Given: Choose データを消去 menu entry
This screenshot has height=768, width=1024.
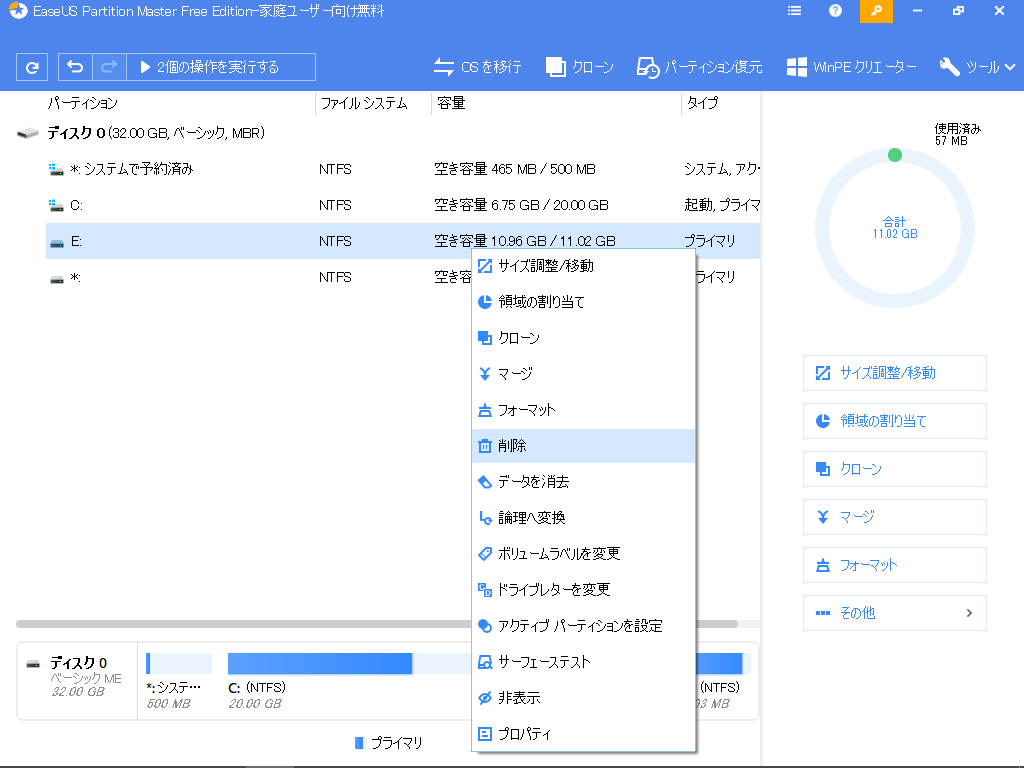Looking at the screenshot, I should click(583, 482).
